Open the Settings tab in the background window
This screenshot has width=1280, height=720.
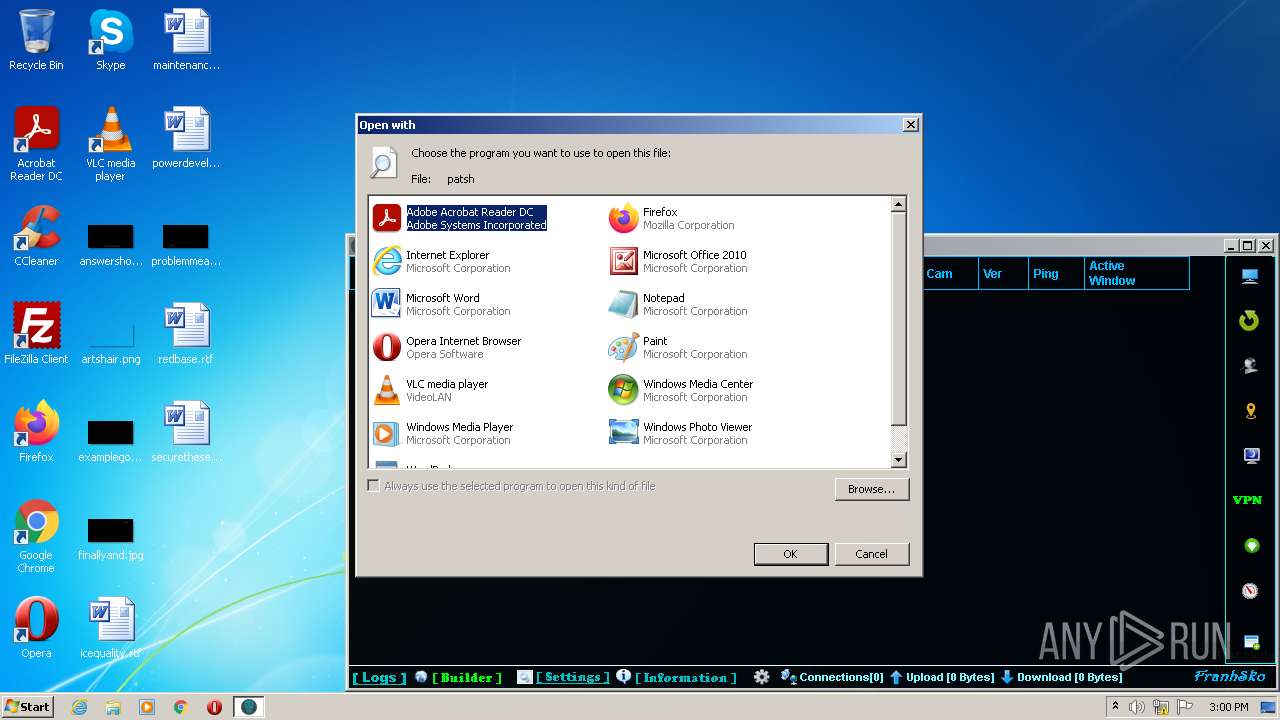pos(572,677)
